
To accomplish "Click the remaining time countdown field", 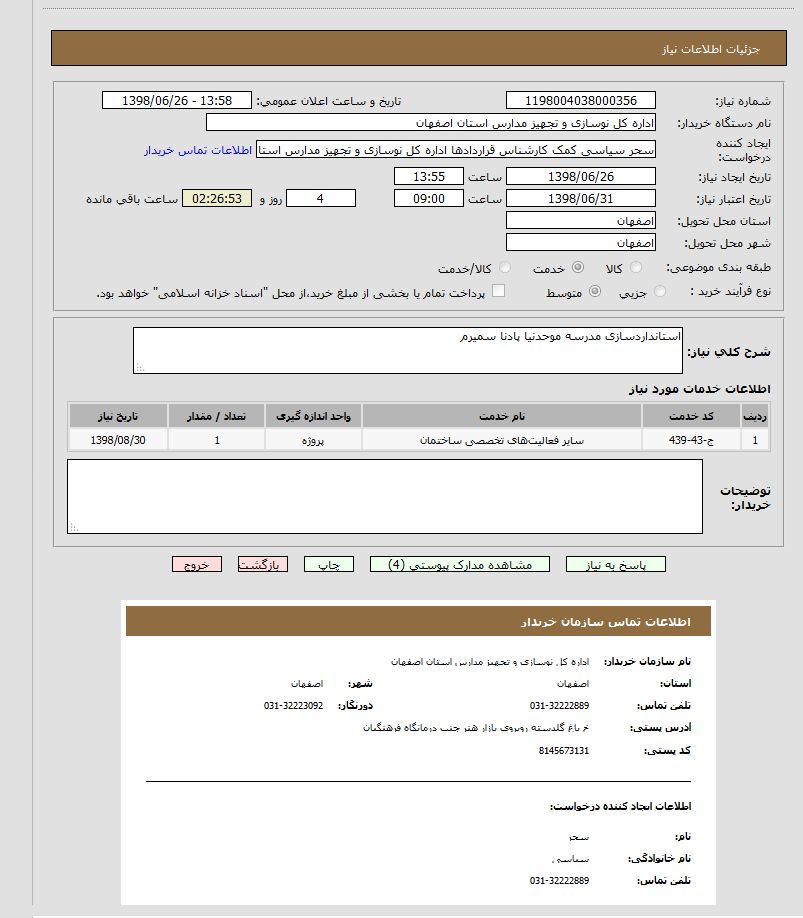I will pos(217,198).
